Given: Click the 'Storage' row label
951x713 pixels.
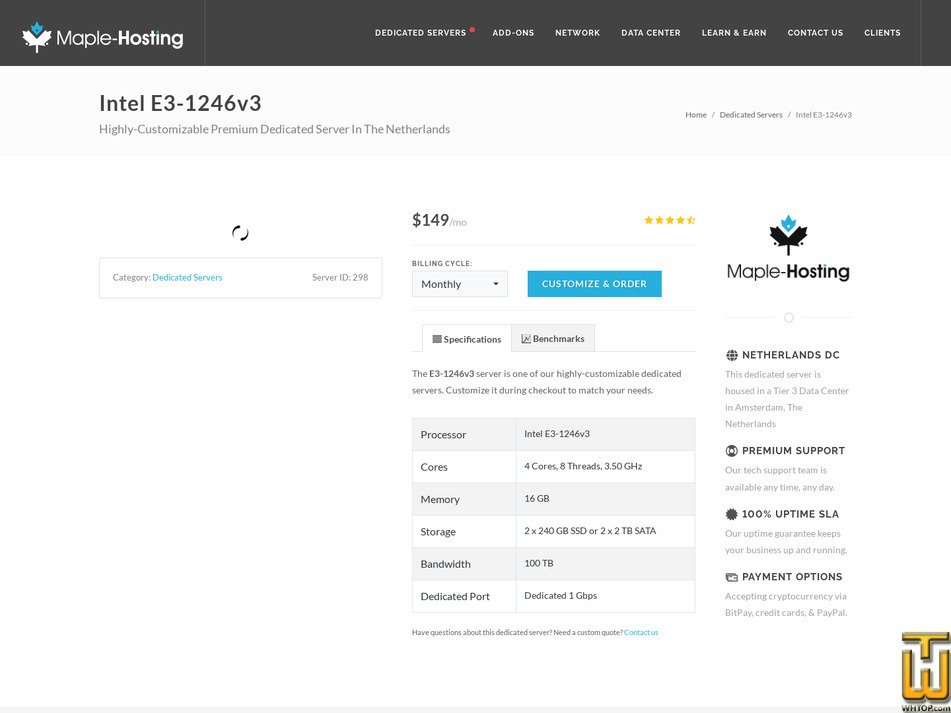Looking at the screenshot, I should point(438,532).
